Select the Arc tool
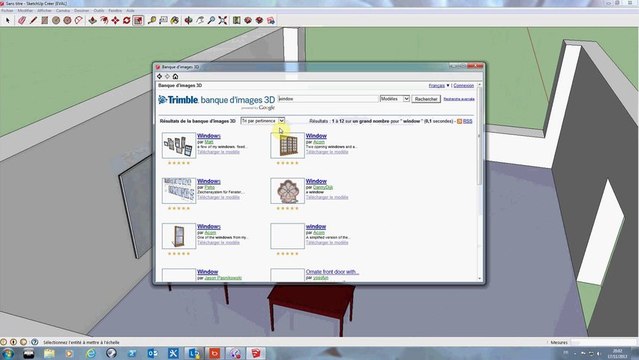The image size is (639, 360). pyautogui.click(x=79, y=20)
